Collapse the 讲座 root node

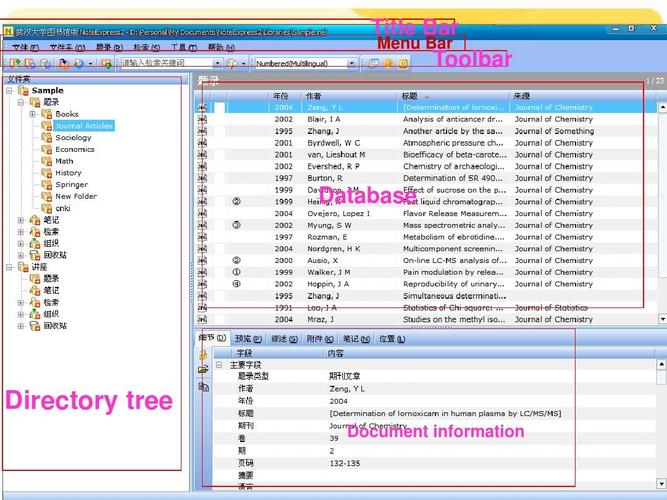point(9,267)
